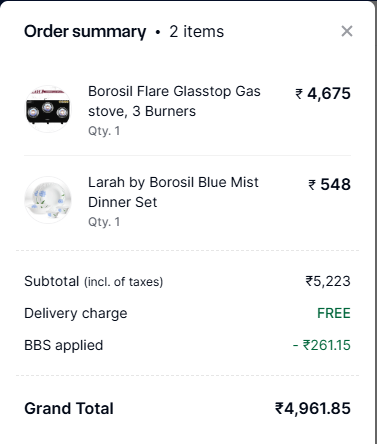Viewport: 377px width, 444px height.
Task: Click the Subtotal label
Action: [x=52, y=281]
